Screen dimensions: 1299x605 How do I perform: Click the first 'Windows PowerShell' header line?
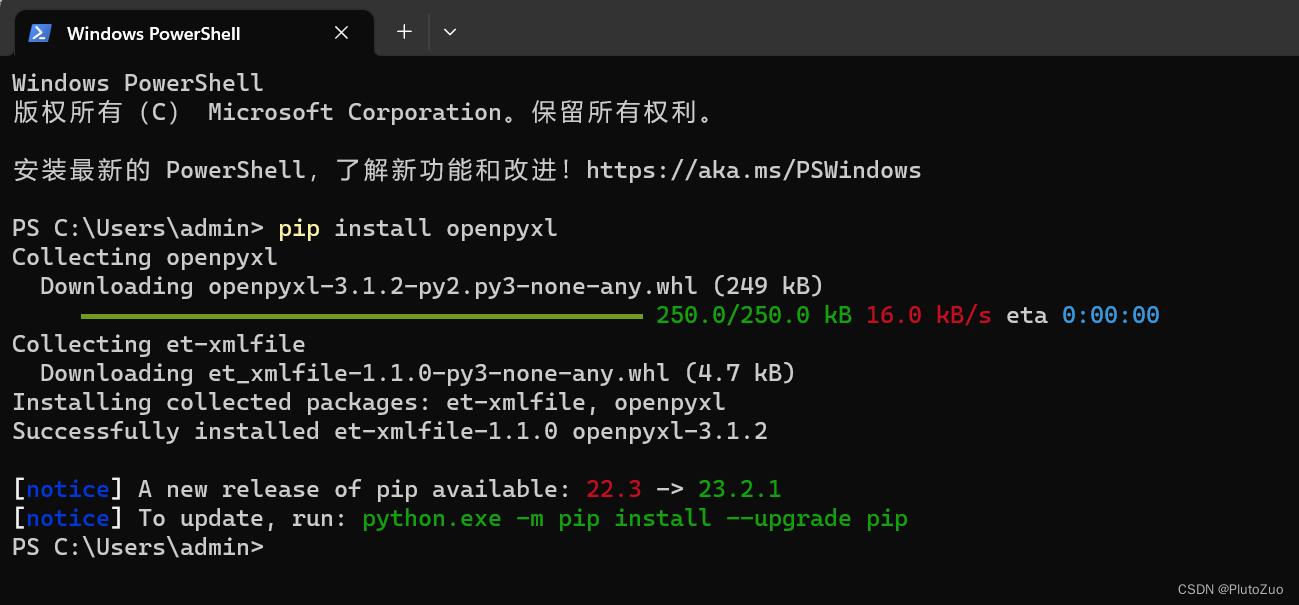(138, 83)
